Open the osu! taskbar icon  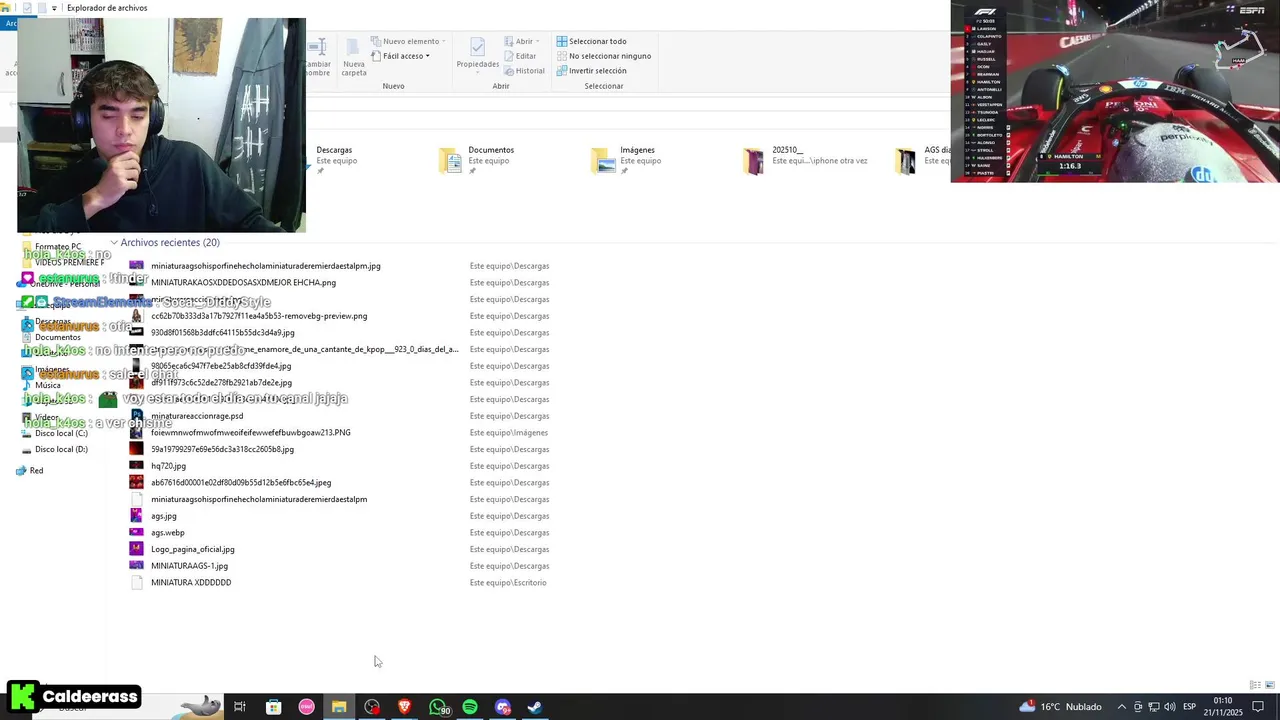(x=306, y=707)
